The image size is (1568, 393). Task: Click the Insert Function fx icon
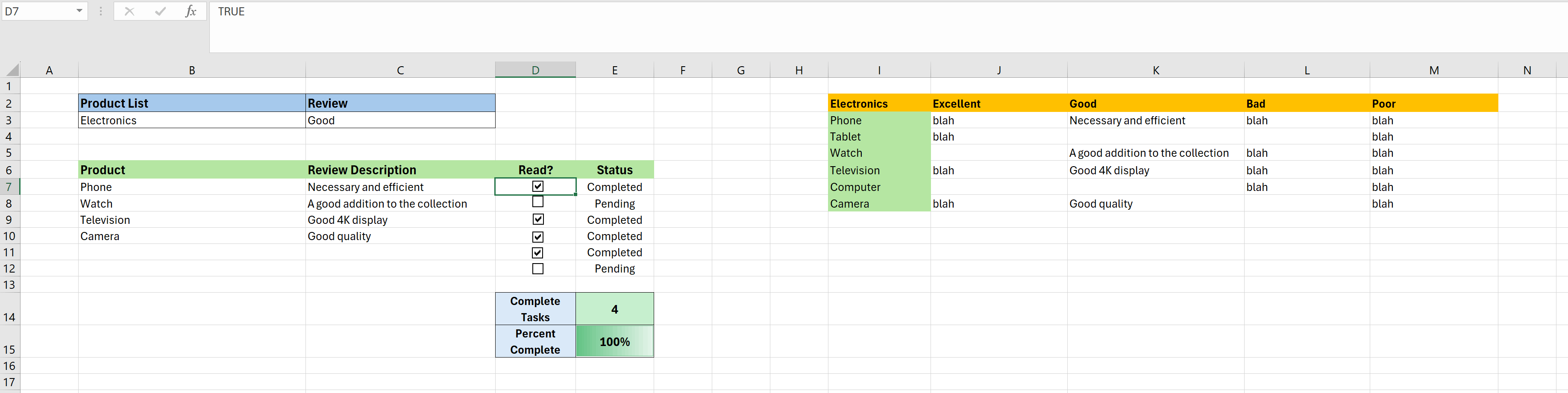click(191, 11)
